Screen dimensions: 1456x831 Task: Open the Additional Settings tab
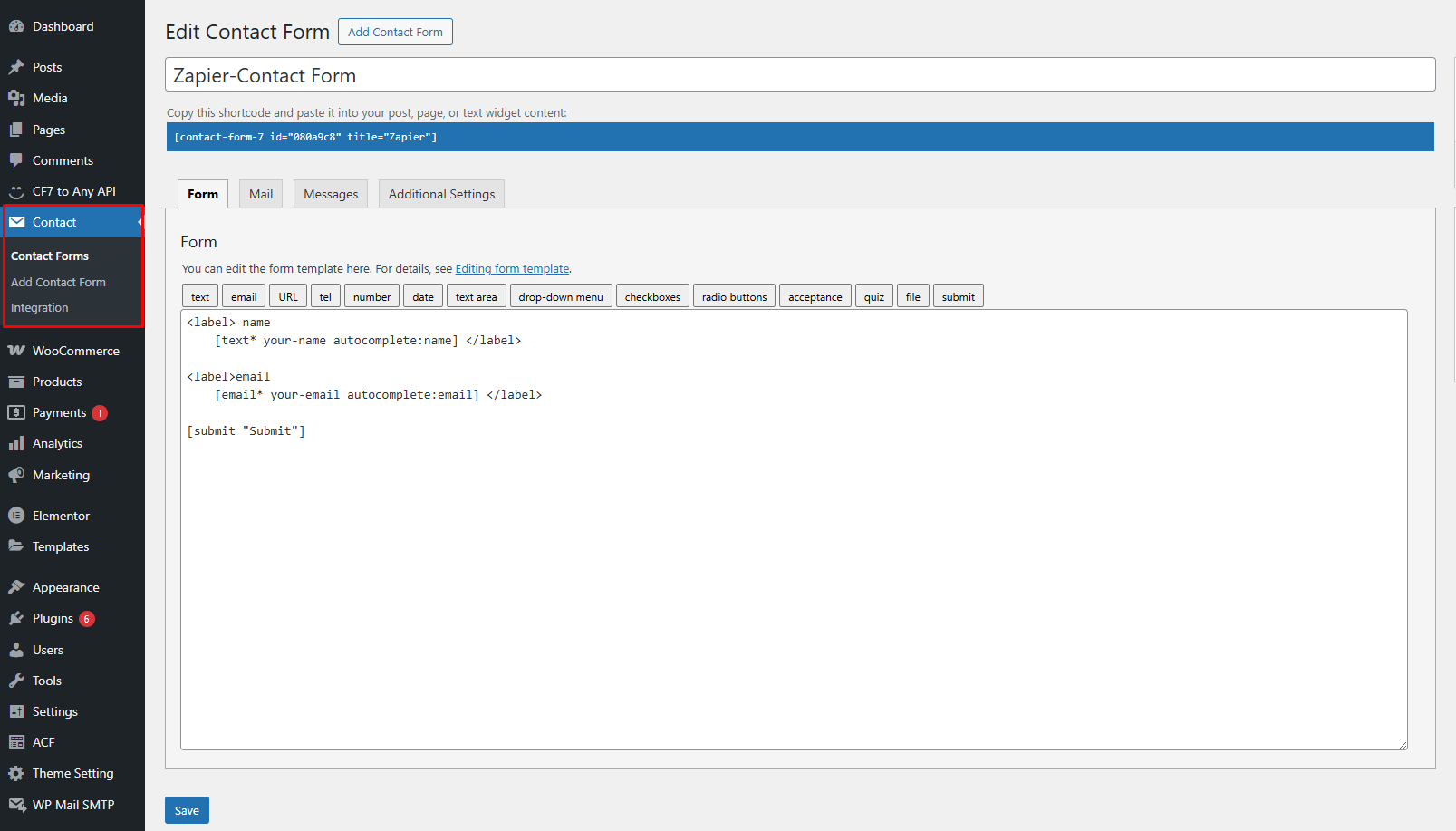(441, 194)
